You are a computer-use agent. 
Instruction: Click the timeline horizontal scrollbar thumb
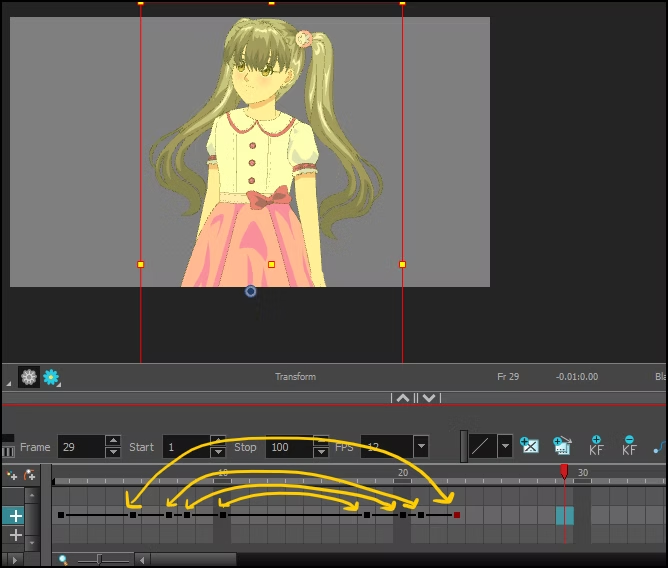(193, 559)
